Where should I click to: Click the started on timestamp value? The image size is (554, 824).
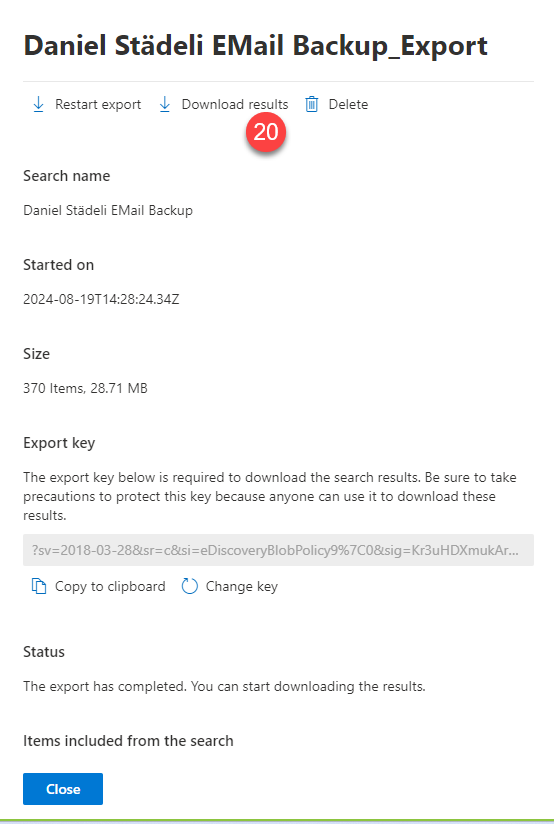click(x=101, y=300)
